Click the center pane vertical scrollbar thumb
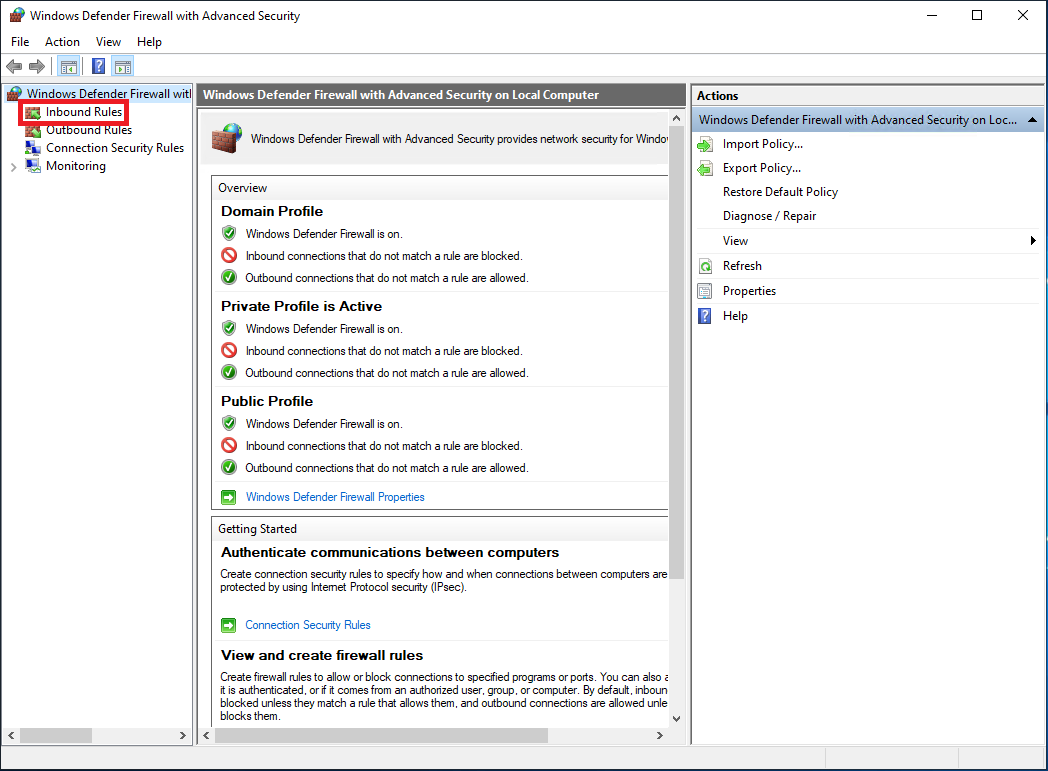The height and width of the screenshot is (771, 1048). [x=676, y=353]
